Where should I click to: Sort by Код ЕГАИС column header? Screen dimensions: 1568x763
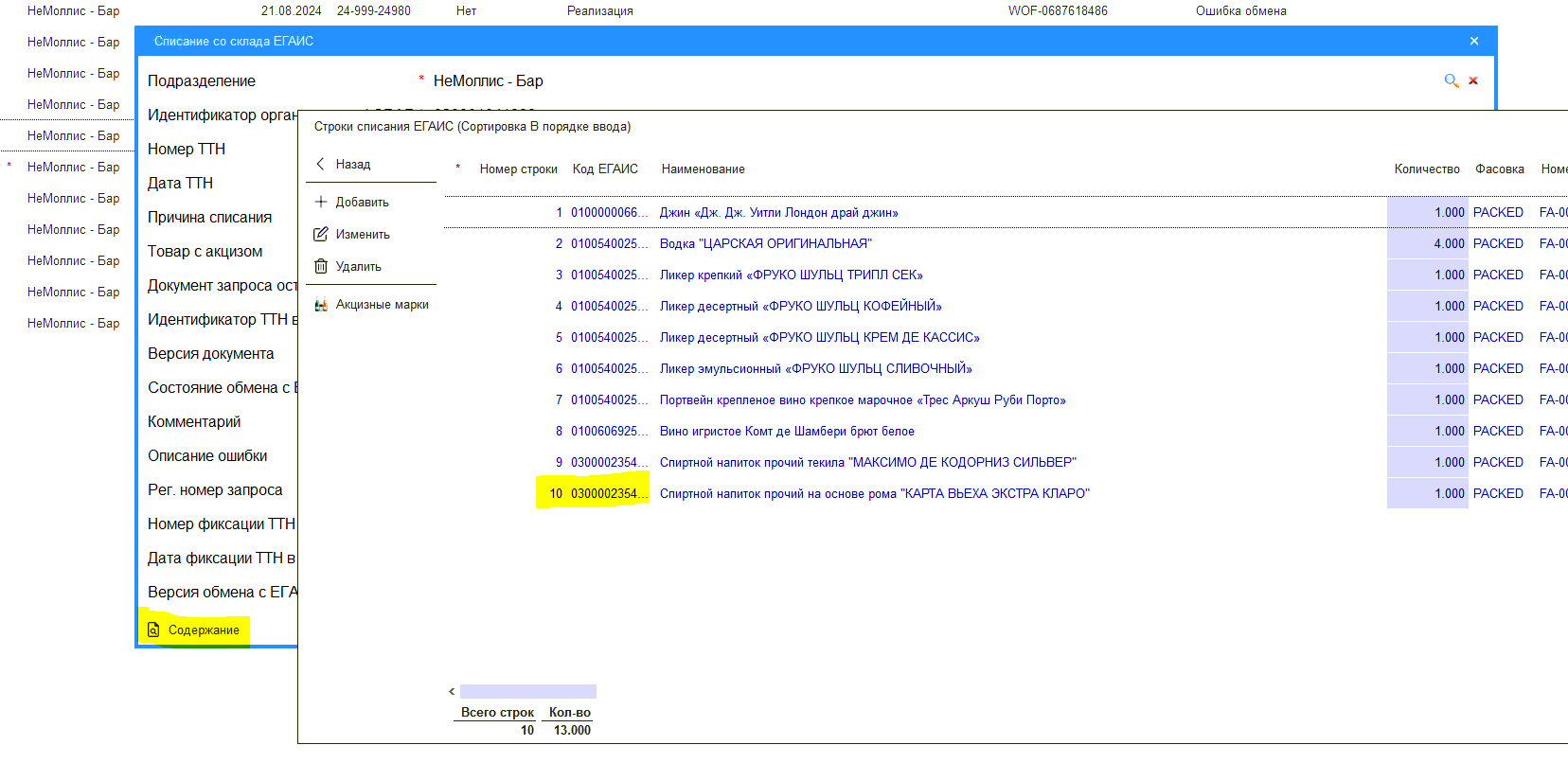click(x=605, y=169)
